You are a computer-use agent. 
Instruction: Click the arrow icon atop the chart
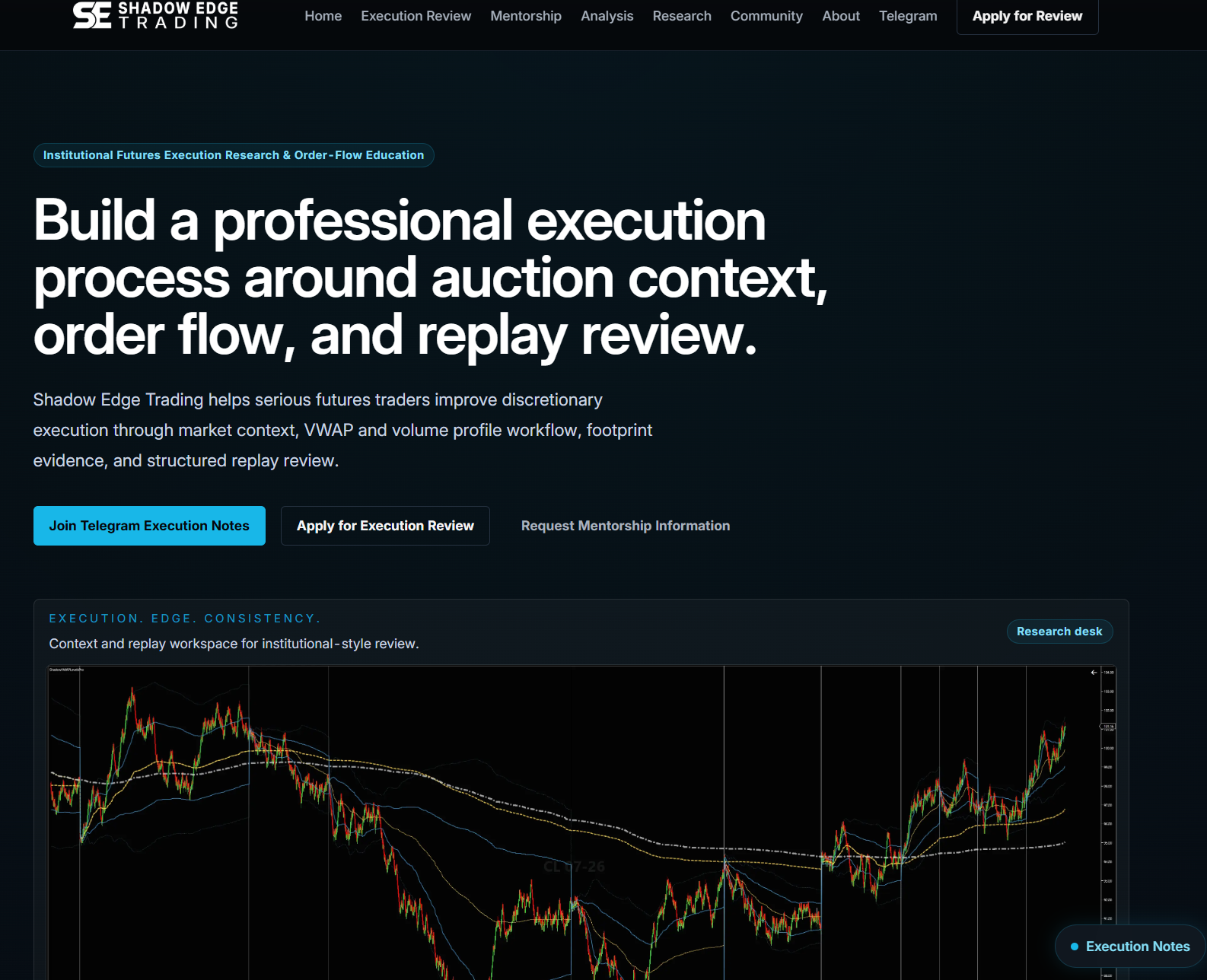[x=1094, y=673]
